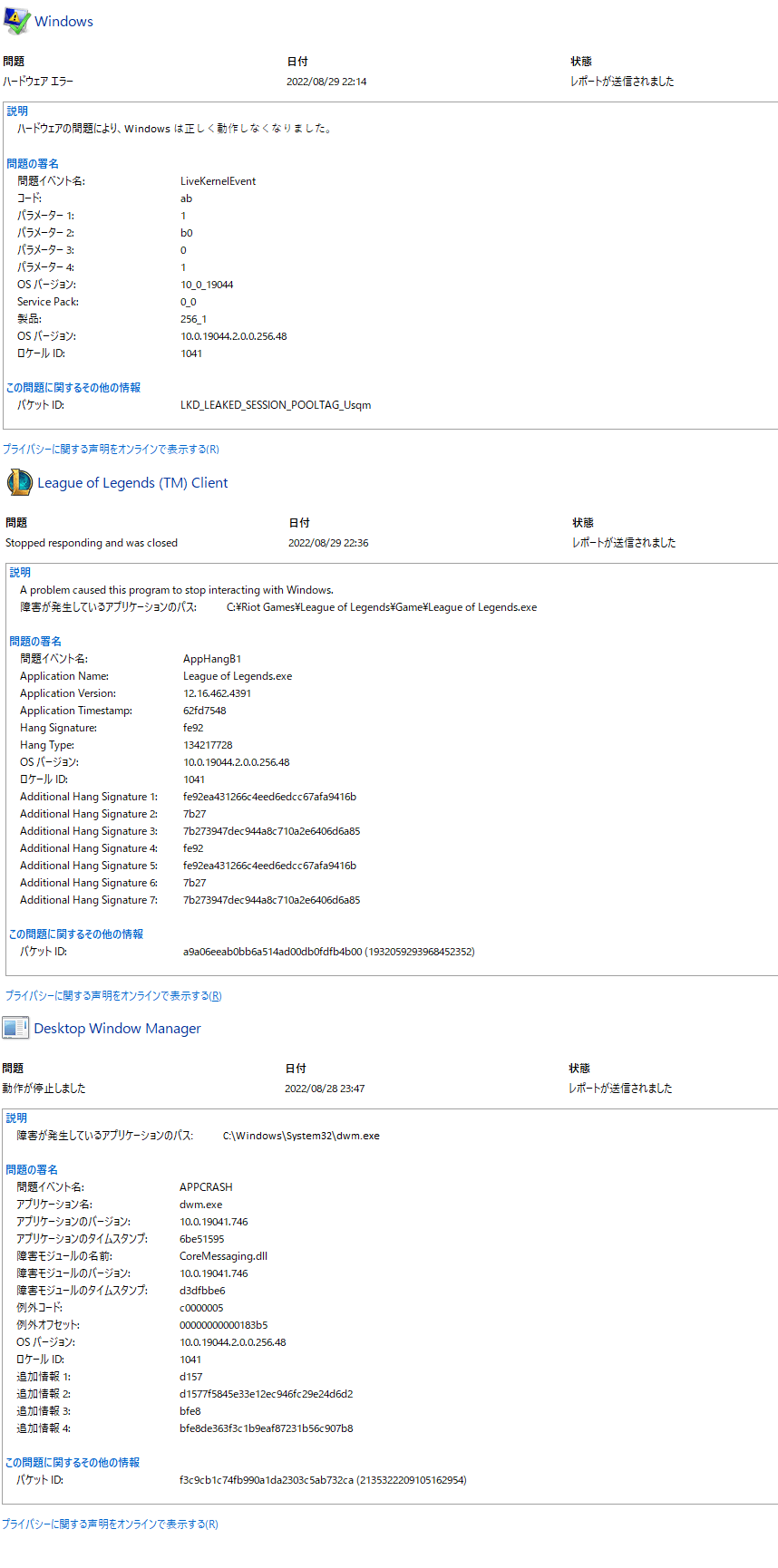778x1568 pixels.
Task: Select the application timestamp "6be51595"
Action: click(201, 1239)
